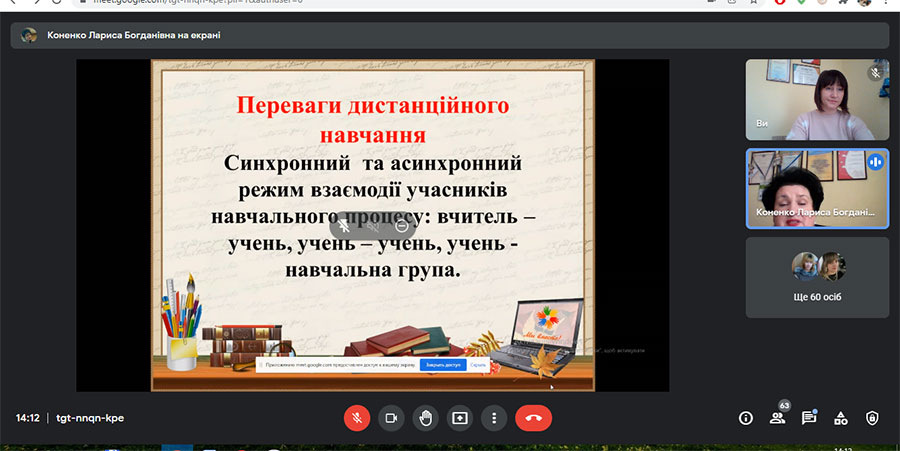Unpin presentation using the crossed pin overlay icon
Screen dimensions: 900x451
pyautogui.click(x=344, y=227)
